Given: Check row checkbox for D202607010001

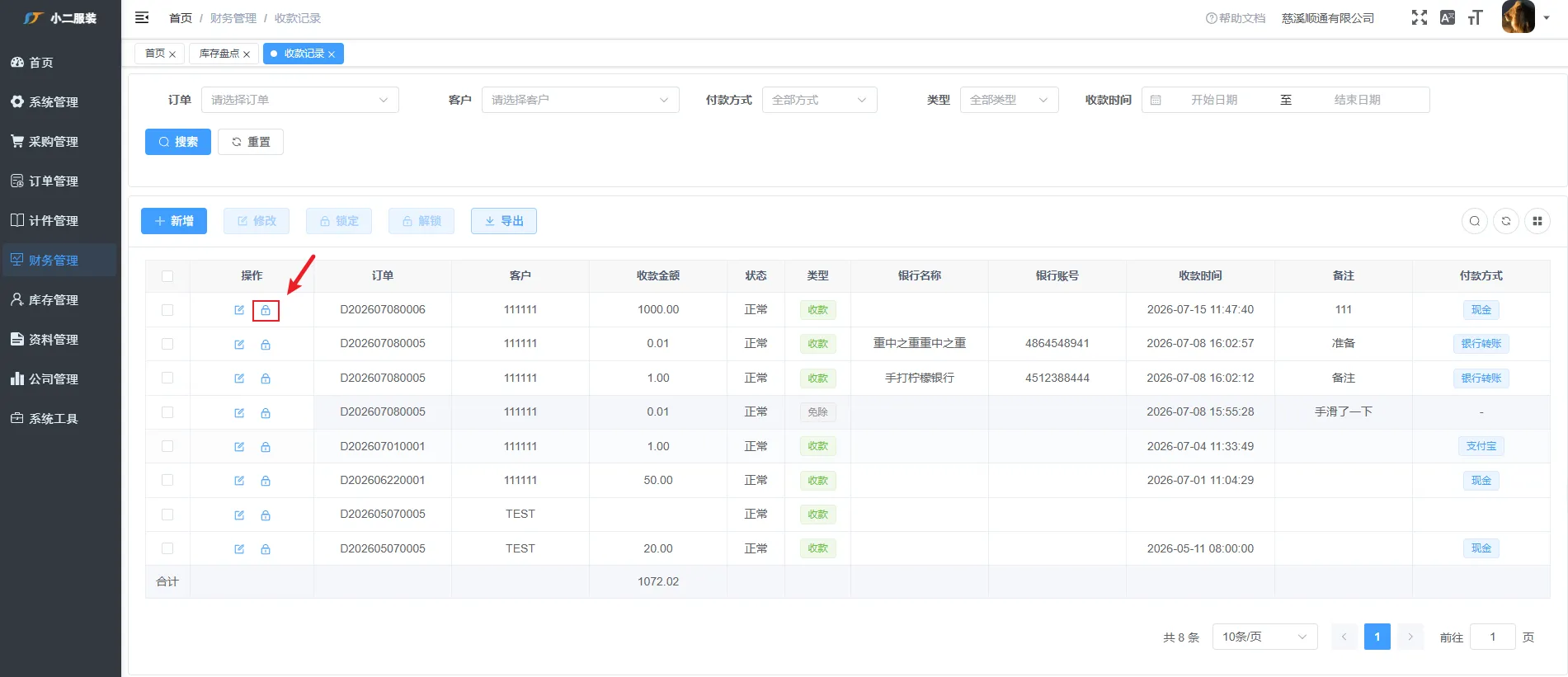Looking at the screenshot, I should [x=167, y=446].
